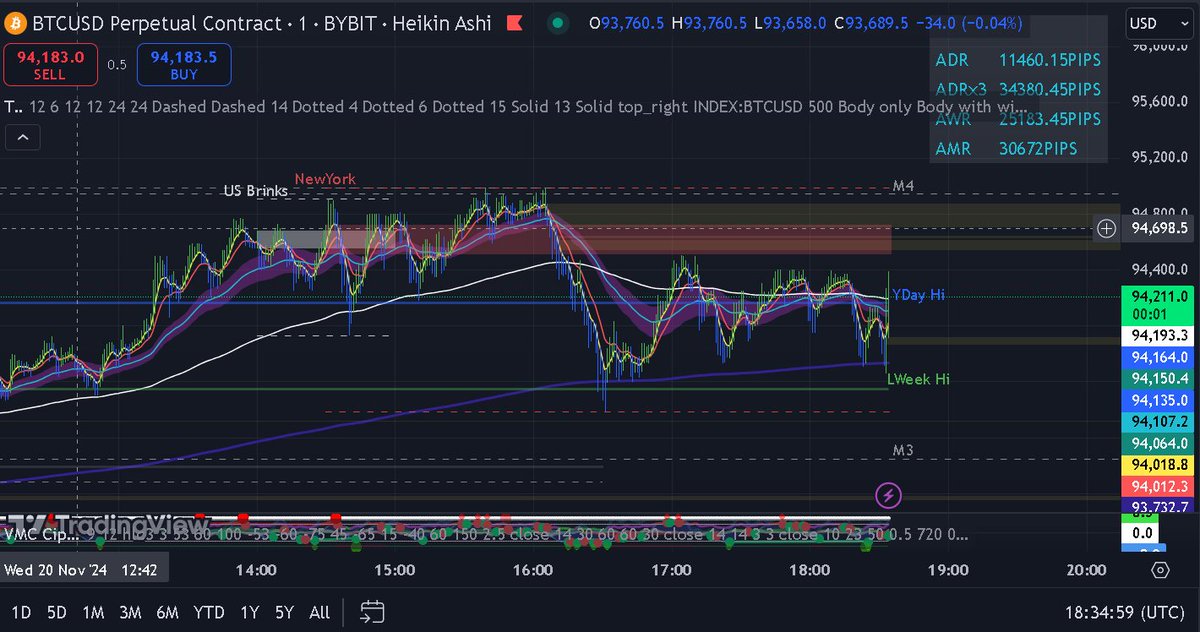Image resolution: width=1200 pixels, height=632 pixels.
Task: Click the Bitcoin coin logo in the chart header
Action: coord(16,23)
